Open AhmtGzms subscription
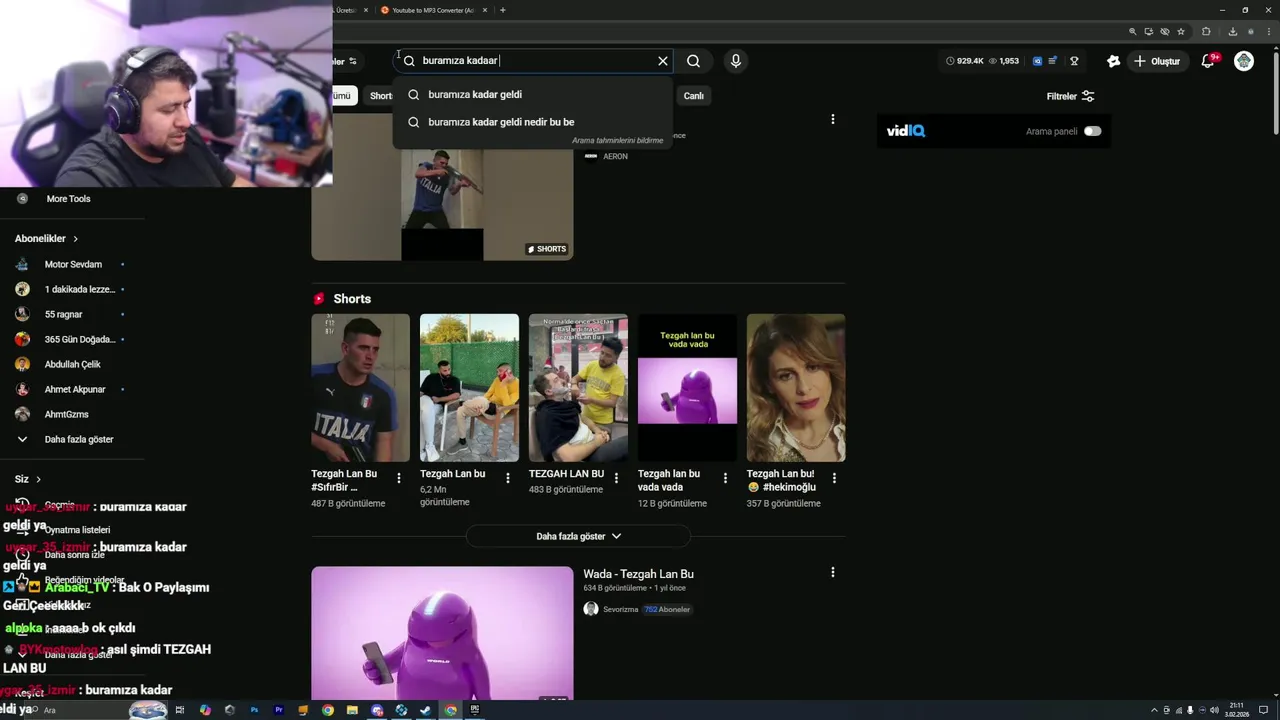This screenshot has width=1280, height=720. (x=72, y=414)
